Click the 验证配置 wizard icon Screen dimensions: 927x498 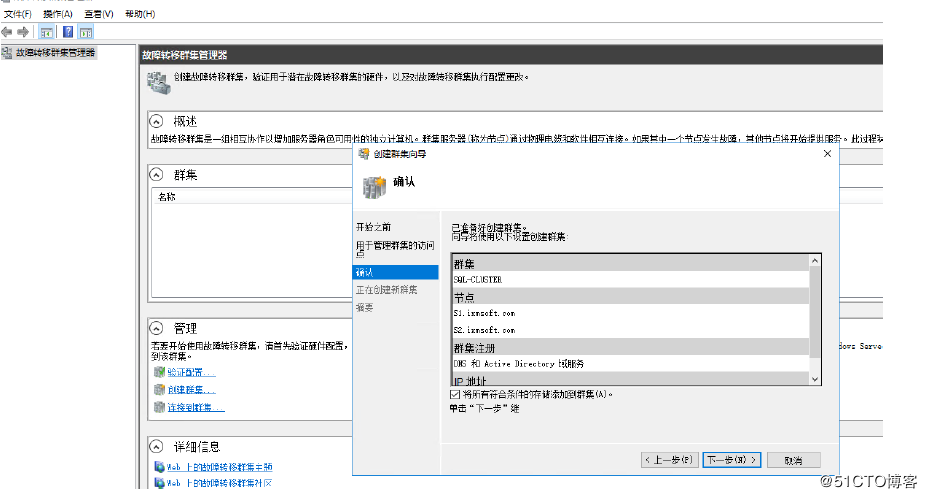pos(159,372)
